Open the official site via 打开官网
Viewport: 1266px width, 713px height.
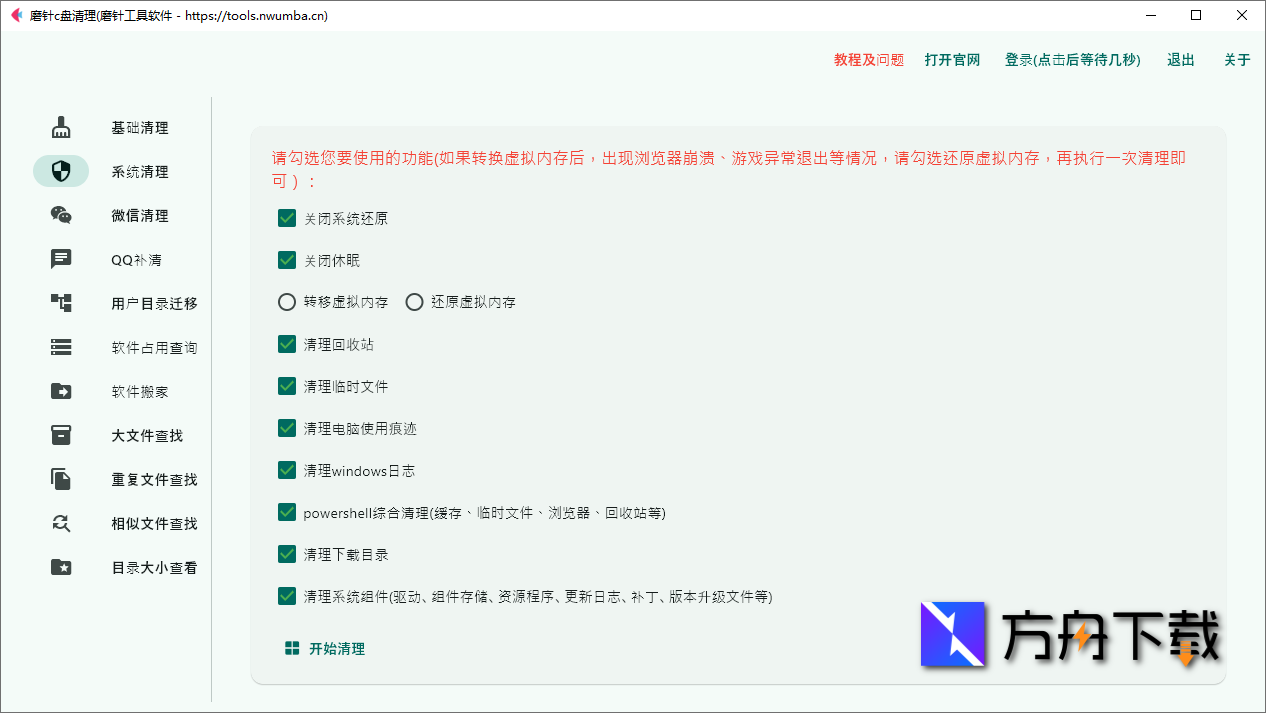[x=952, y=60]
